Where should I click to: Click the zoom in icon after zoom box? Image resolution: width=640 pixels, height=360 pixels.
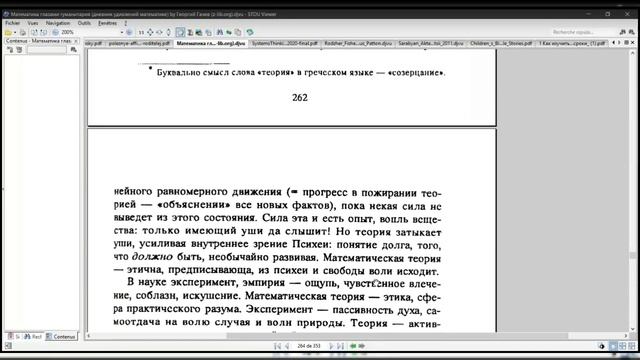click(x=129, y=32)
